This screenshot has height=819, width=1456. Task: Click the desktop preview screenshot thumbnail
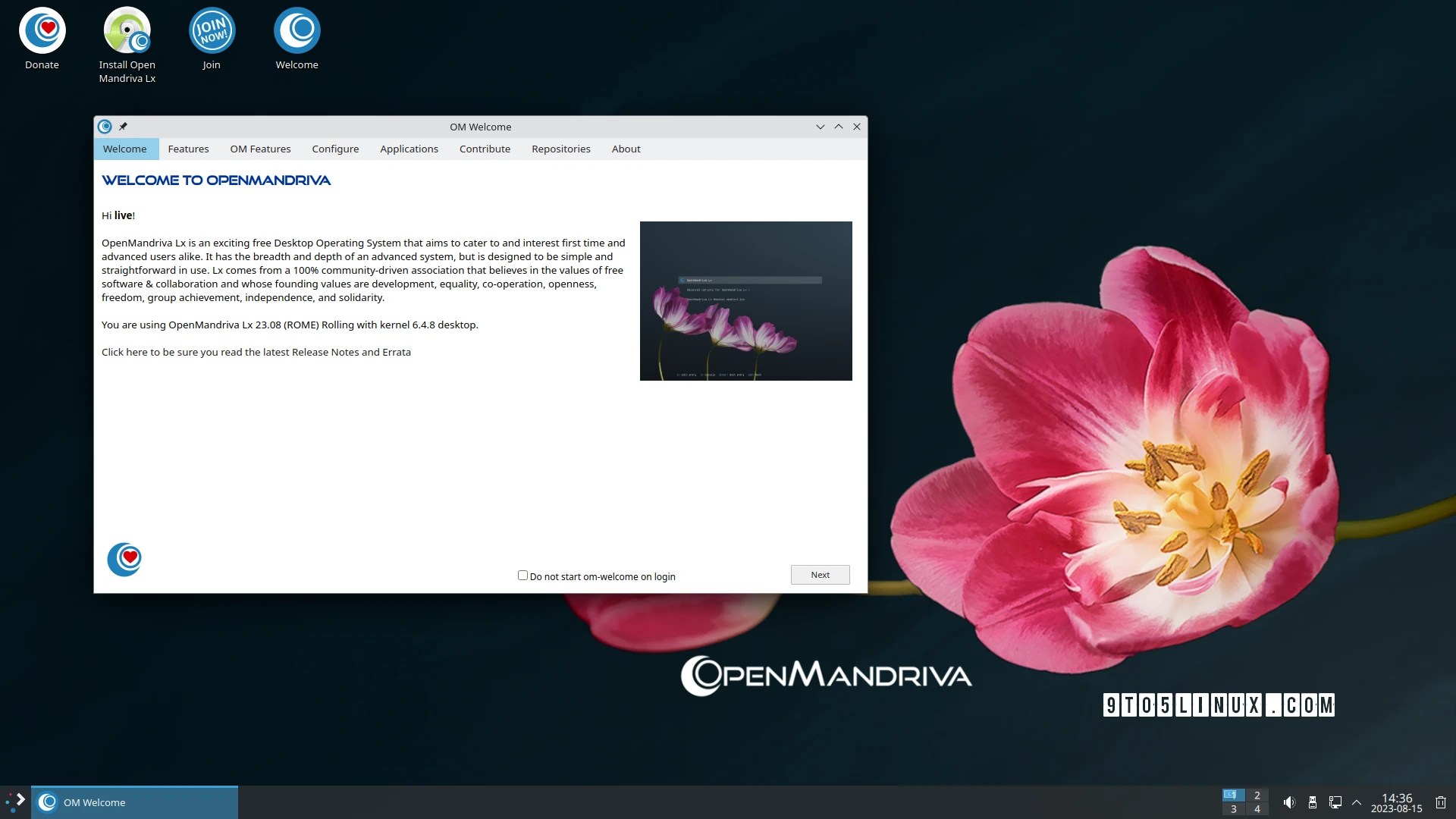745,301
